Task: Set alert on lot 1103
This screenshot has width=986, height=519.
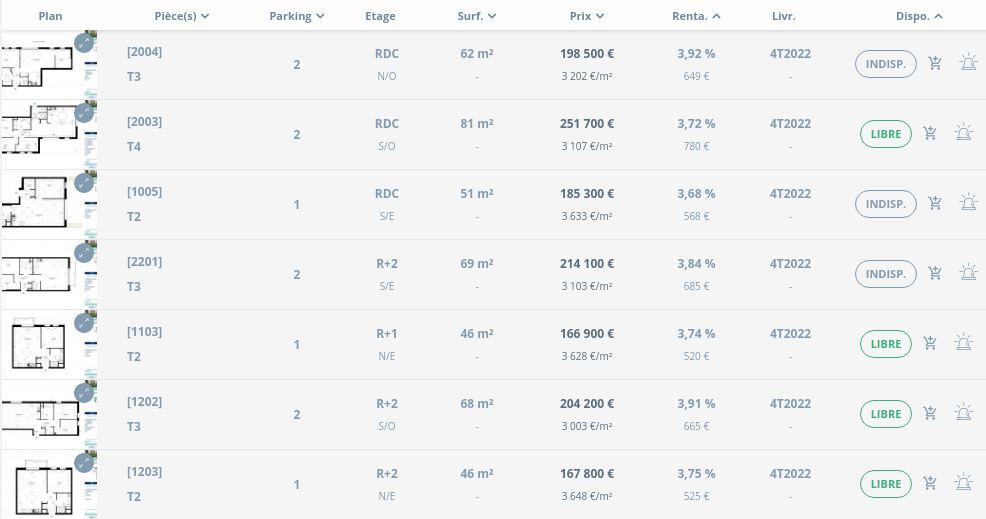Action: 963,344
